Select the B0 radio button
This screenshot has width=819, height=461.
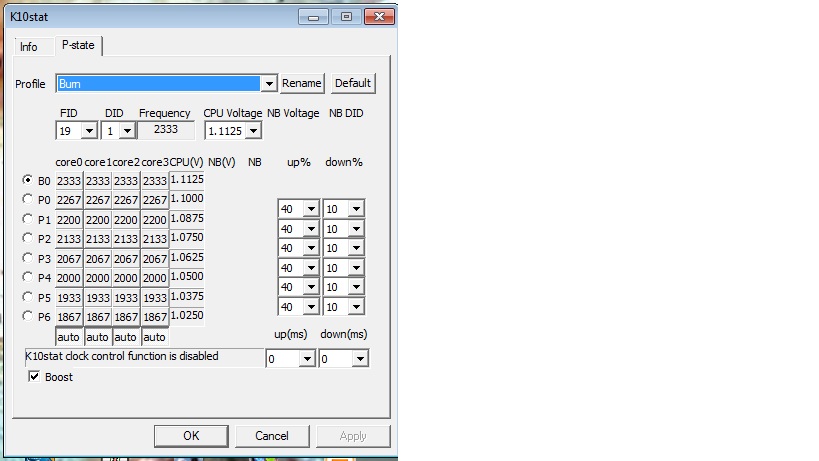click(27, 180)
